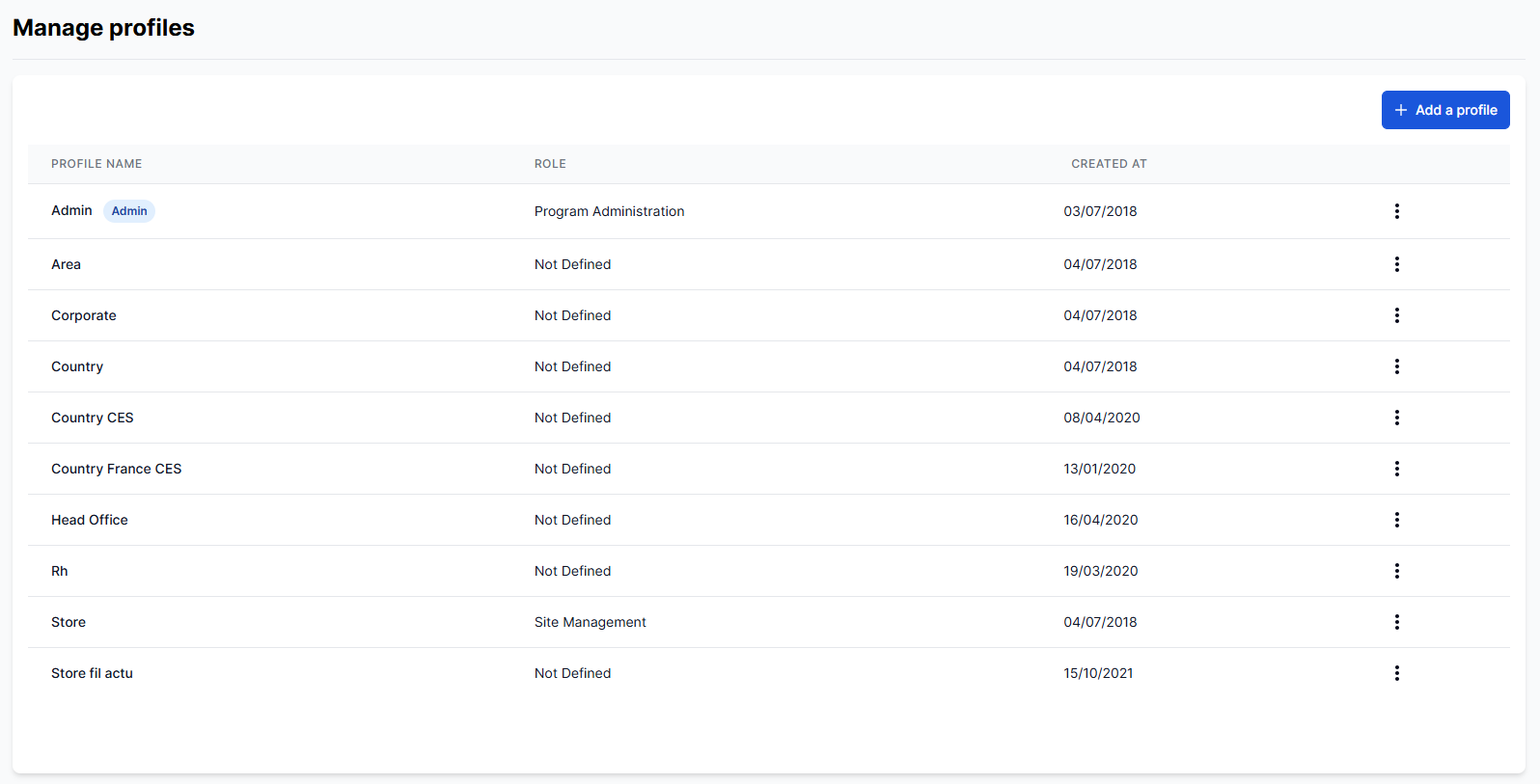Click the plus icon in Add a profile

[1401, 110]
